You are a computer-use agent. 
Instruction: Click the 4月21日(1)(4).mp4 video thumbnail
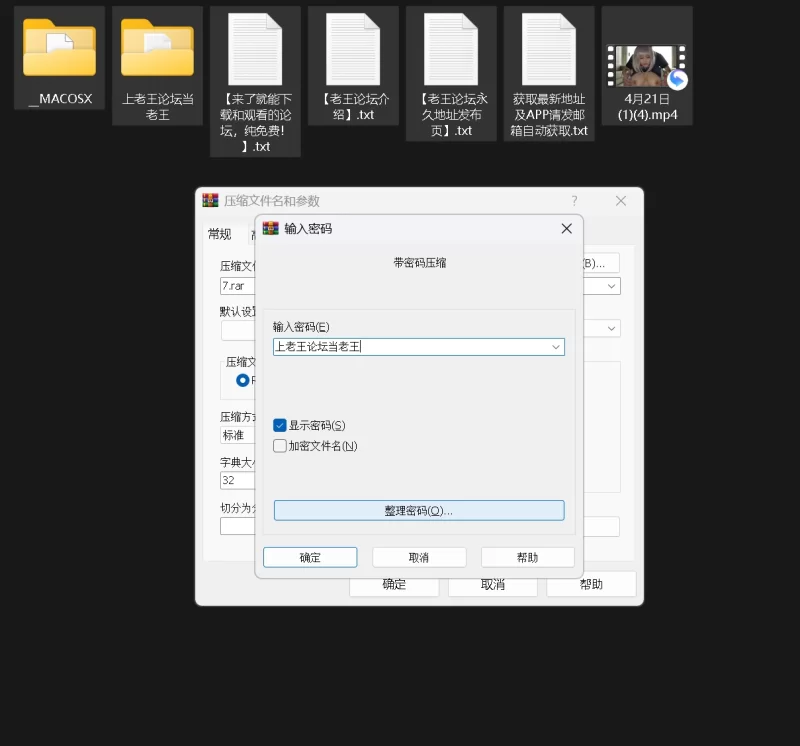647,65
